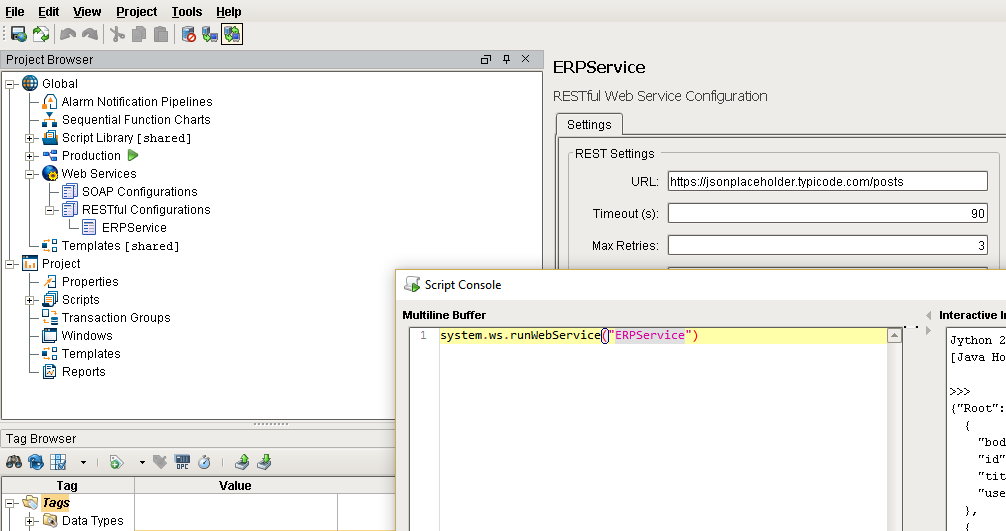Open the New Tag dropdown arrow

click(142, 462)
